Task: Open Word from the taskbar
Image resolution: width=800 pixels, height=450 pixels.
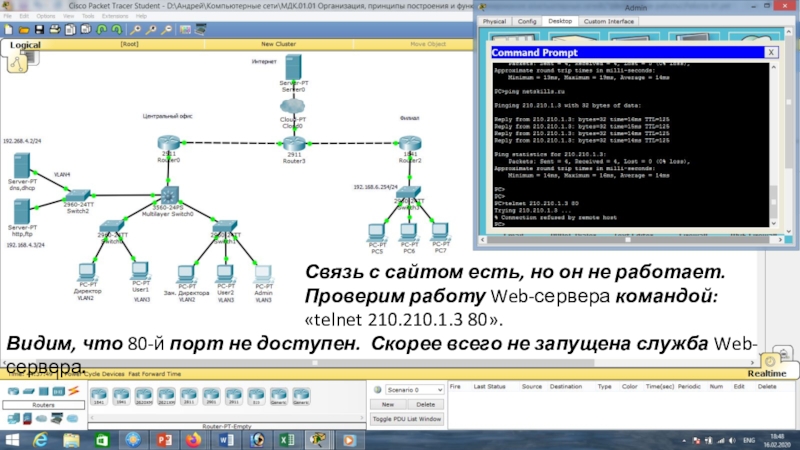Action: [x=226, y=440]
